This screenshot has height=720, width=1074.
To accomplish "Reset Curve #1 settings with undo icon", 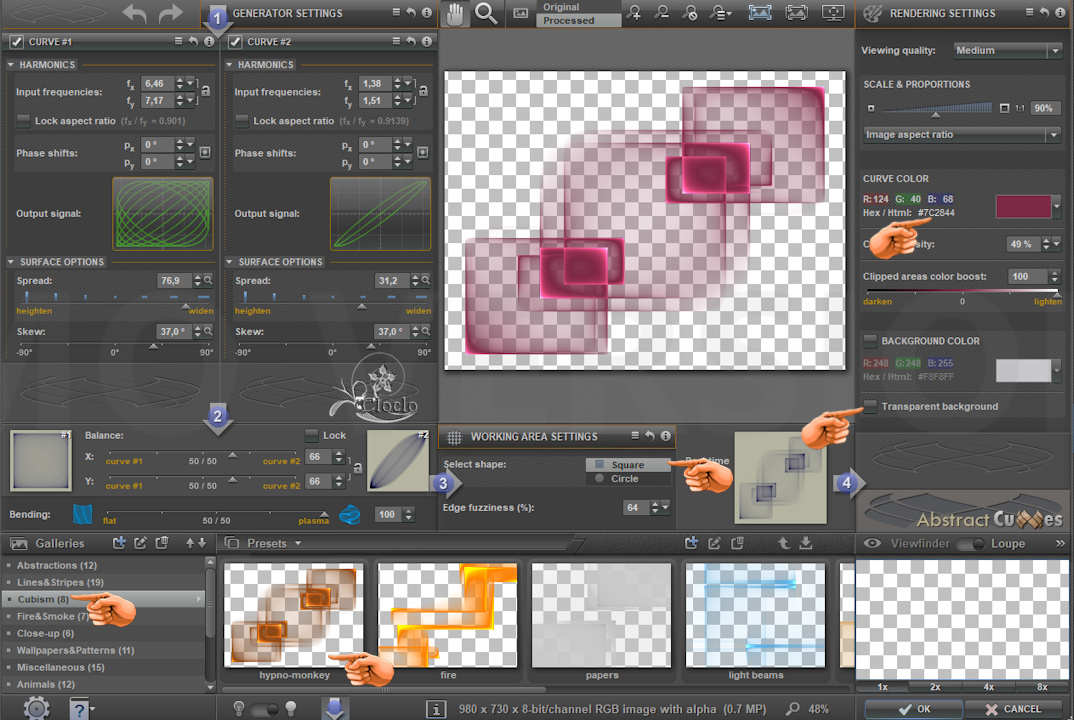I will point(193,42).
